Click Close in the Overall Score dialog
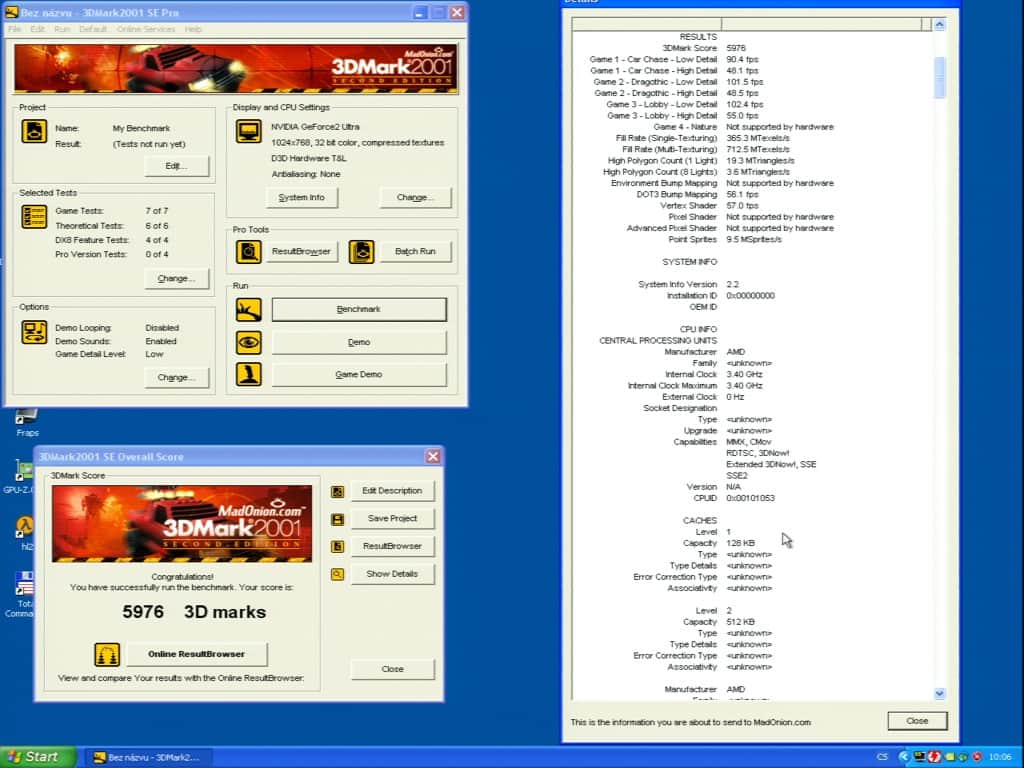Image resolution: width=1024 pixels, height=768 pixels. 392,669
